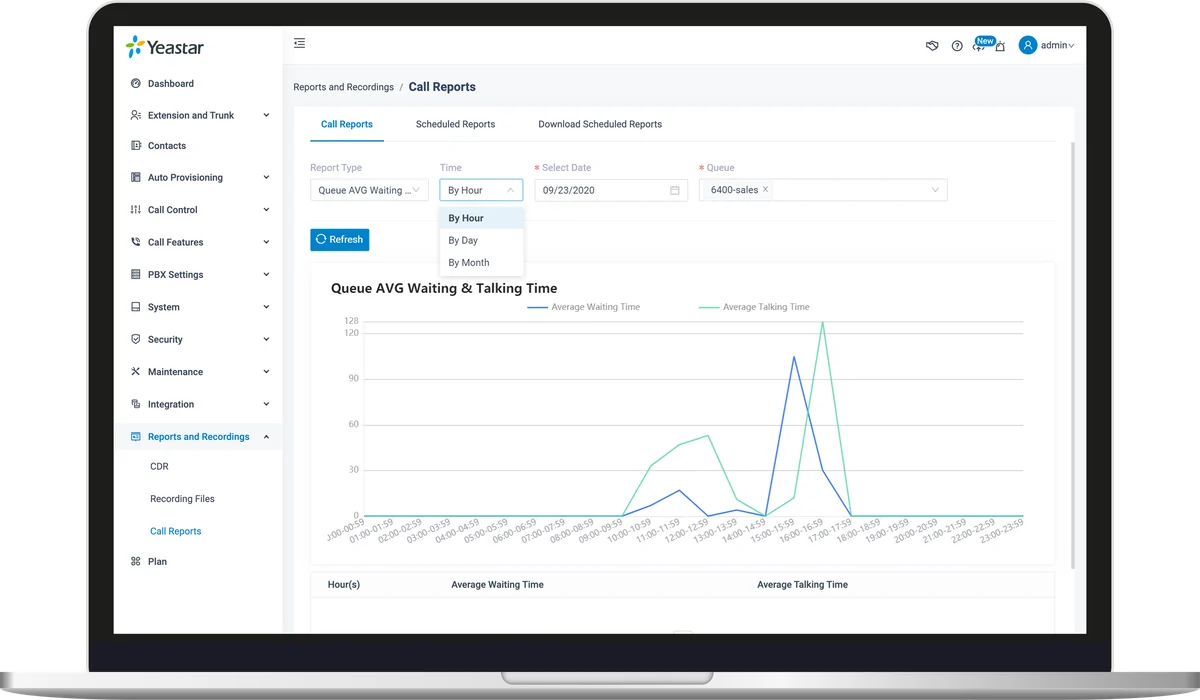Click the Integration icon in the sidebar

click(136, 404)
